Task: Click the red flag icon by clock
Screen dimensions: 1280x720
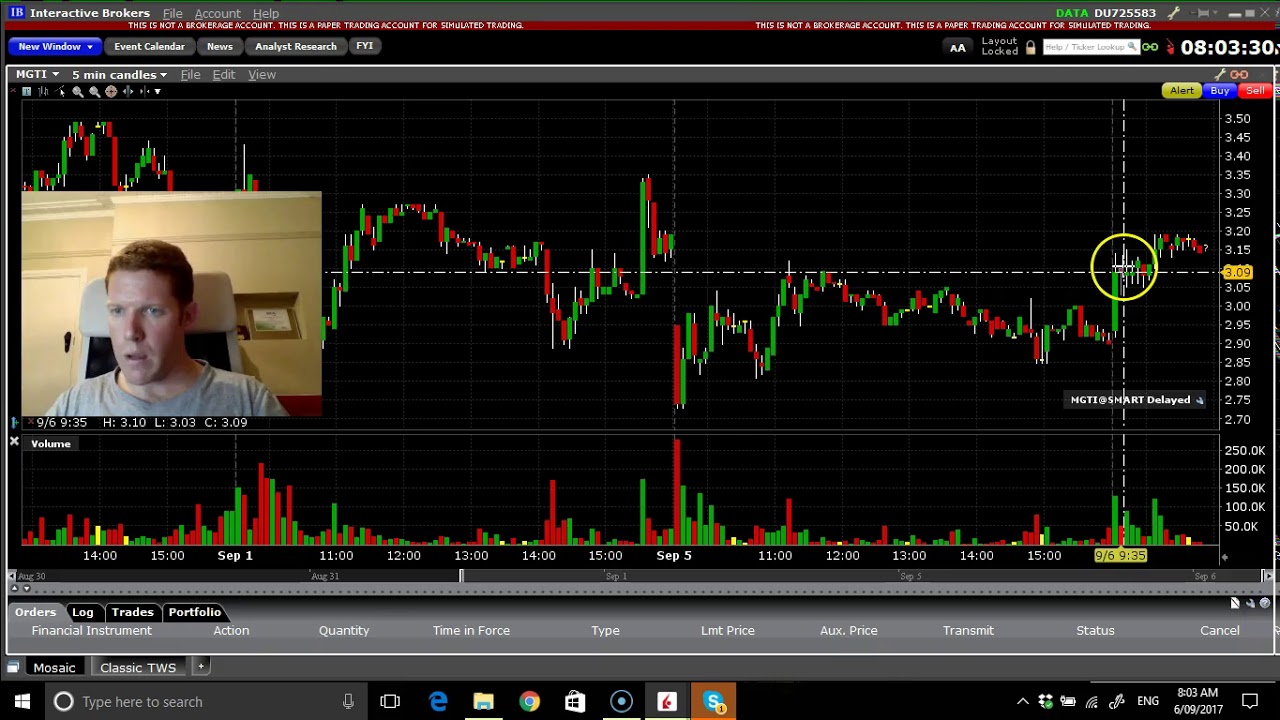Action: coord(1169,47)
